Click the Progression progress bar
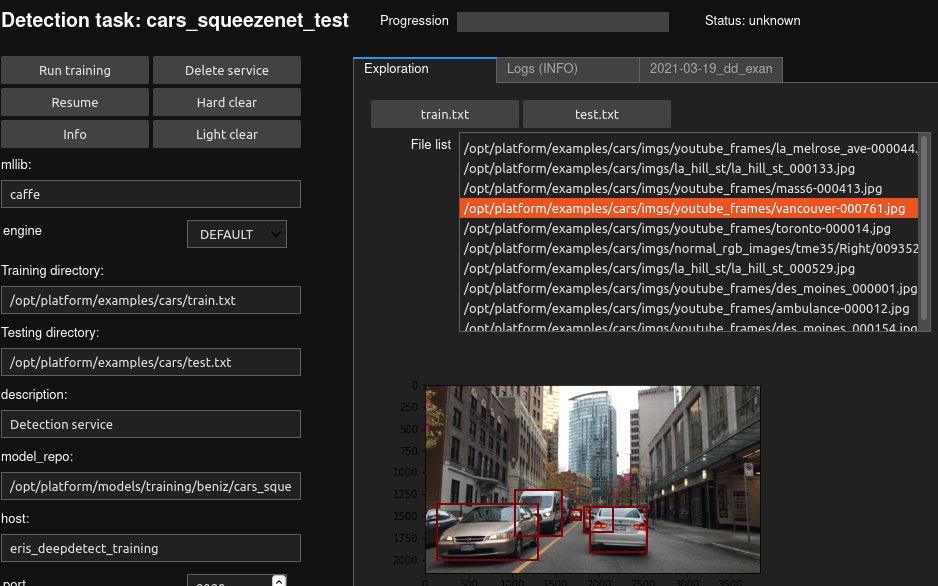This screenshot has height=586, width=938. (563, 21)
